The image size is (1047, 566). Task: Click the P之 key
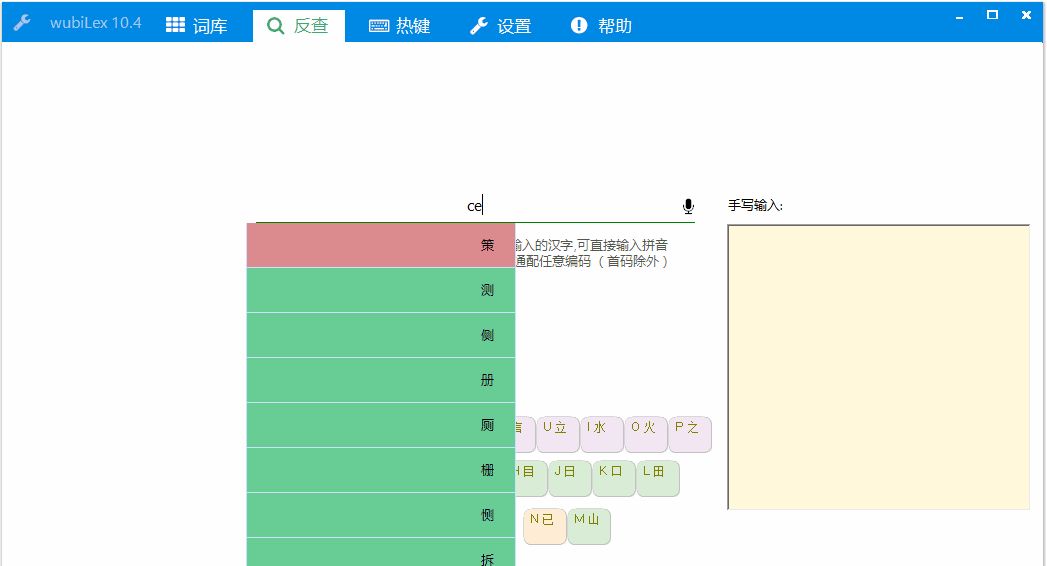point(689,434)
